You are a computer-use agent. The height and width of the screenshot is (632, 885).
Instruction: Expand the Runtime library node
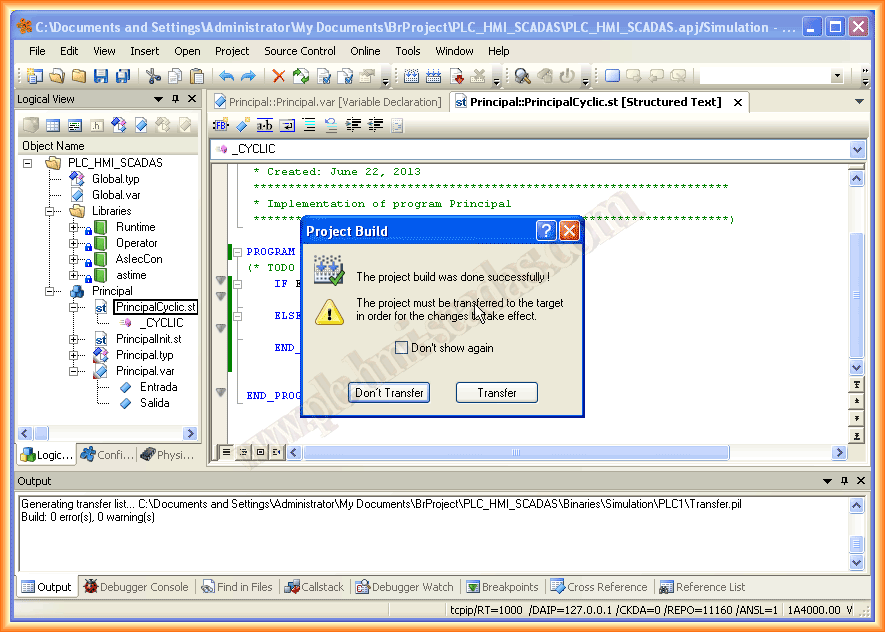(74, 227)
